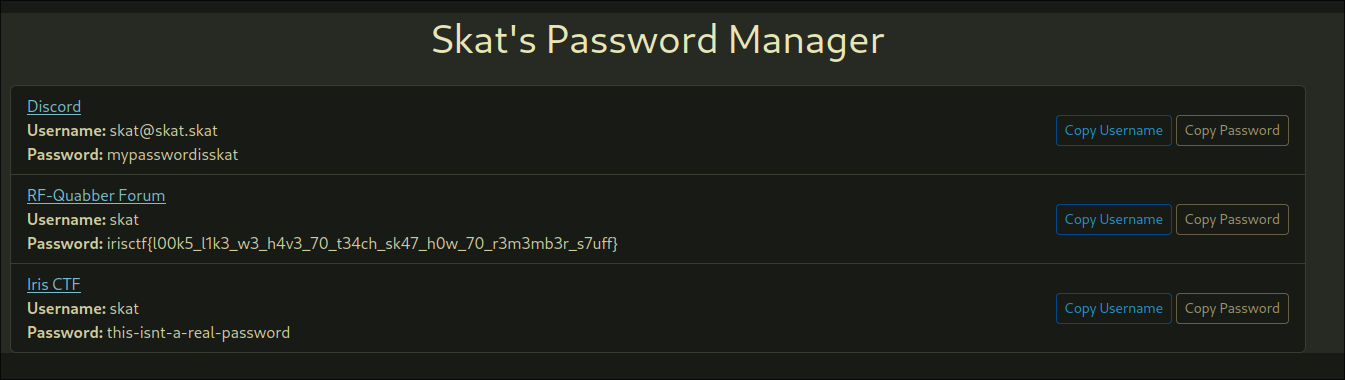Click the mypasswordisskat password text
This screenshot has height=380, width=1345.
click(x=172, y=155)
